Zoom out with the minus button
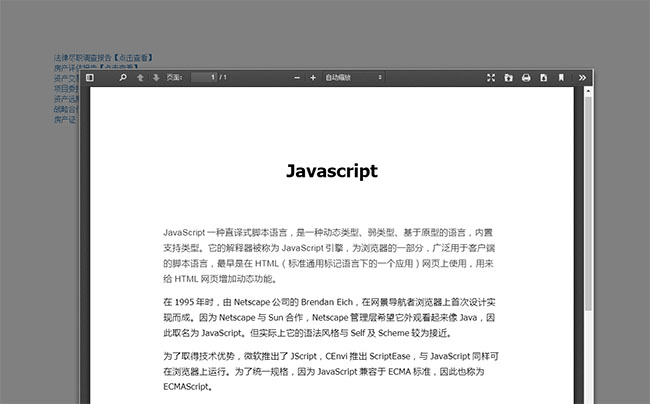The image size is (650, 404). 298,77
